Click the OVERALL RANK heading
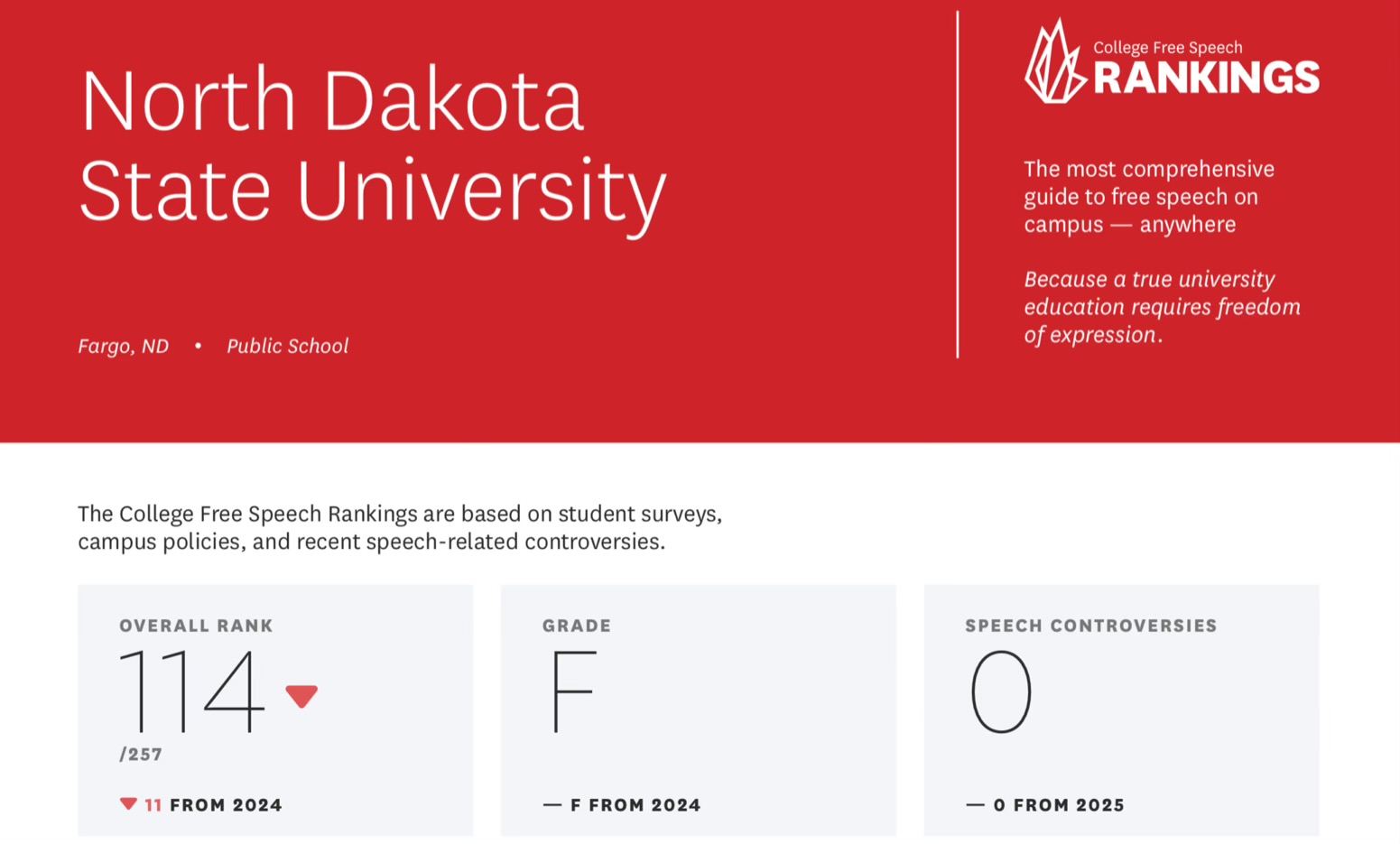The height and width of the screenshot is (844, 1400). tap(196, 626)
